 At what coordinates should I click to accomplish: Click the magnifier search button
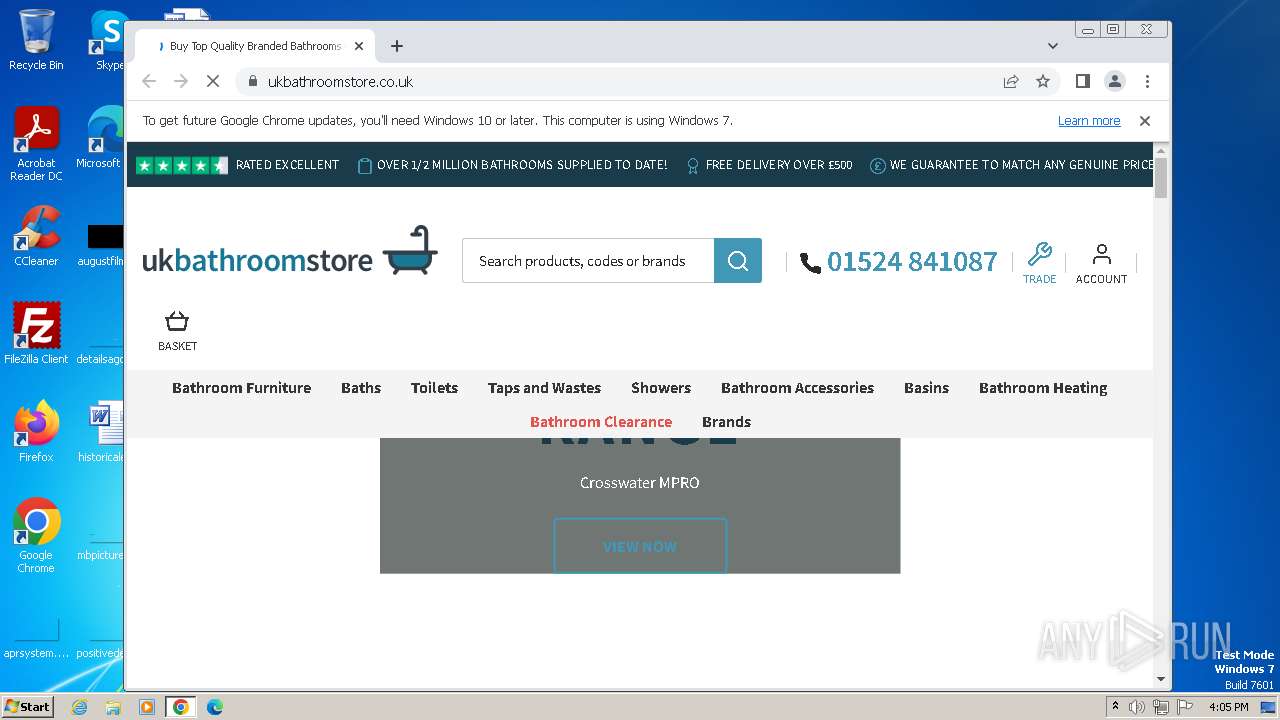point(738,261)
